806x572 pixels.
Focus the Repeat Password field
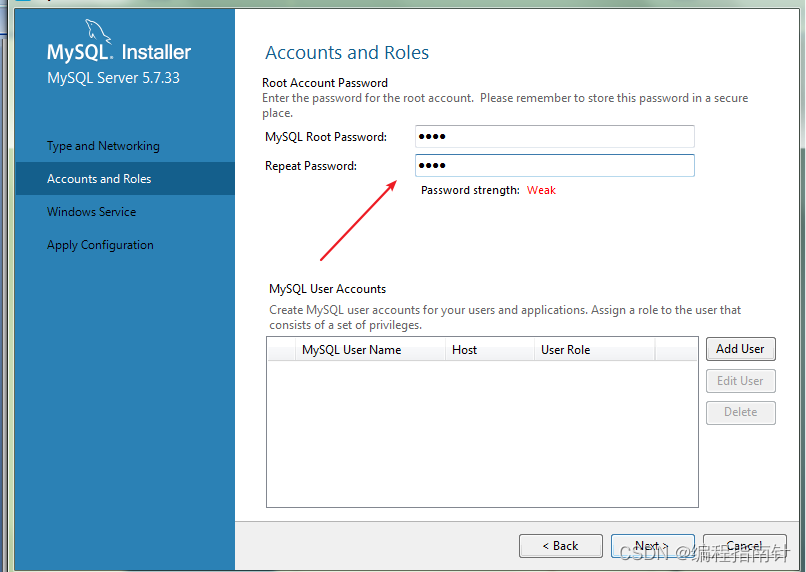[555, 165]
